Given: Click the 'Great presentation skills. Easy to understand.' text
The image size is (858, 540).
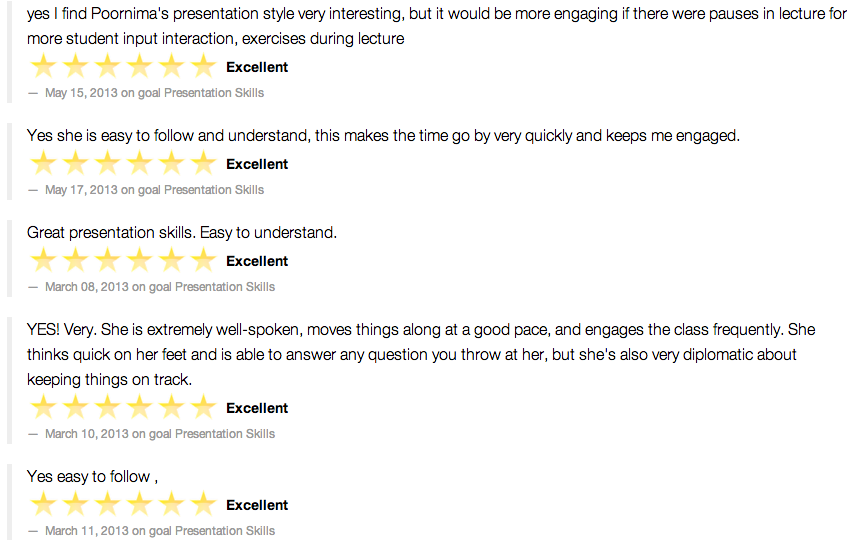Looking at the screenshot, I should coord(182,233).
